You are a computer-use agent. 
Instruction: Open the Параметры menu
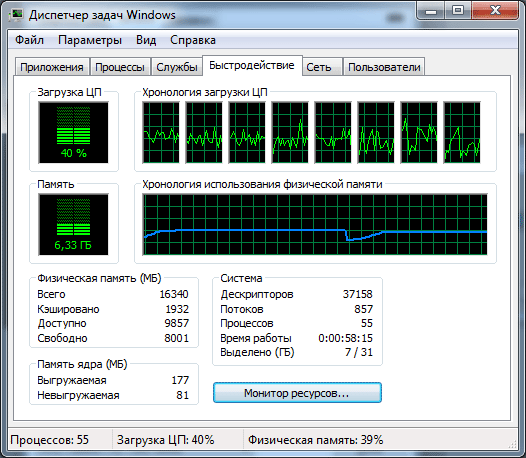[90, 40]
